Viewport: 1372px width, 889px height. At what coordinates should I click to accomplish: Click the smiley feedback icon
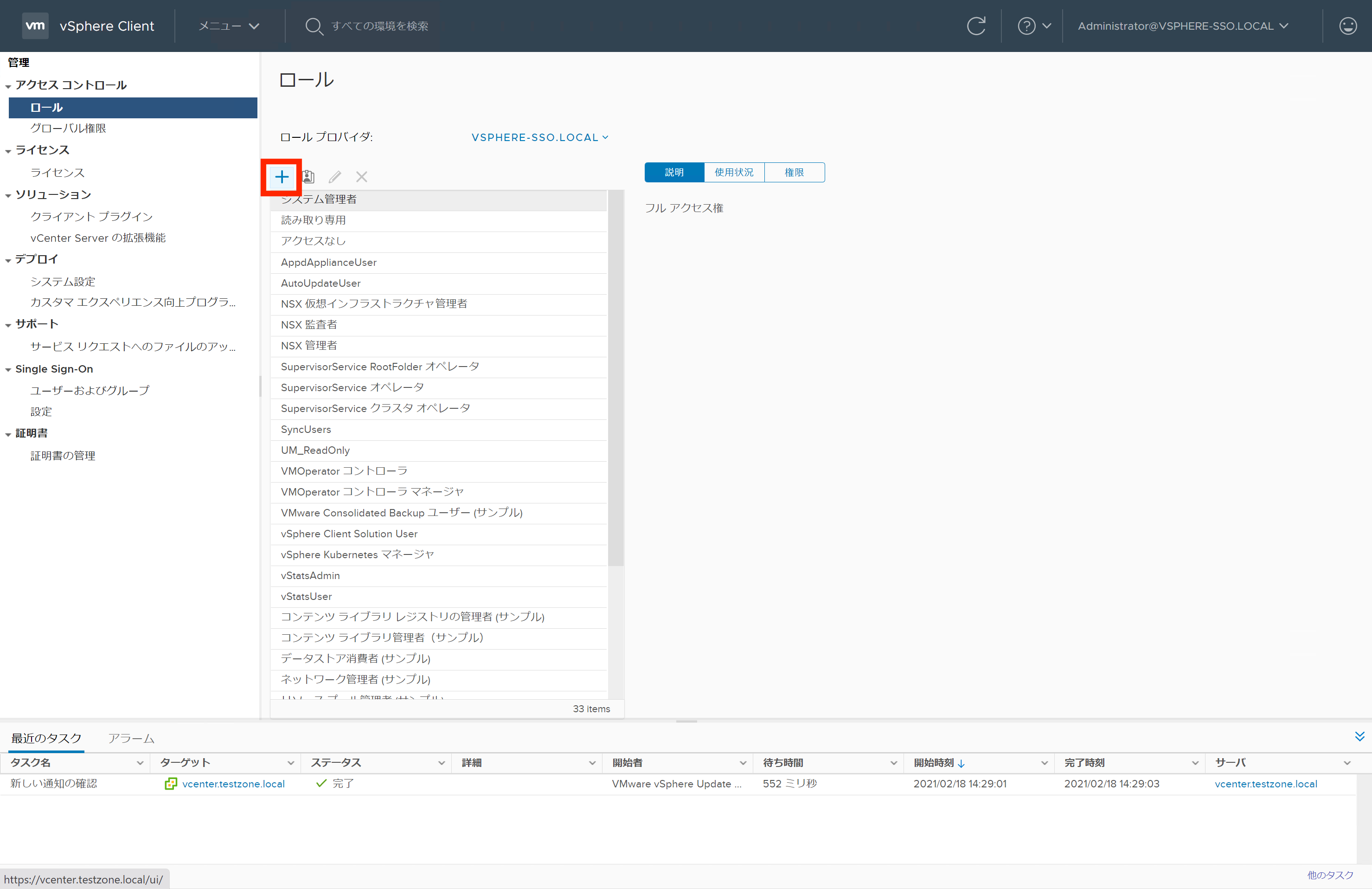click(1347, 26)
